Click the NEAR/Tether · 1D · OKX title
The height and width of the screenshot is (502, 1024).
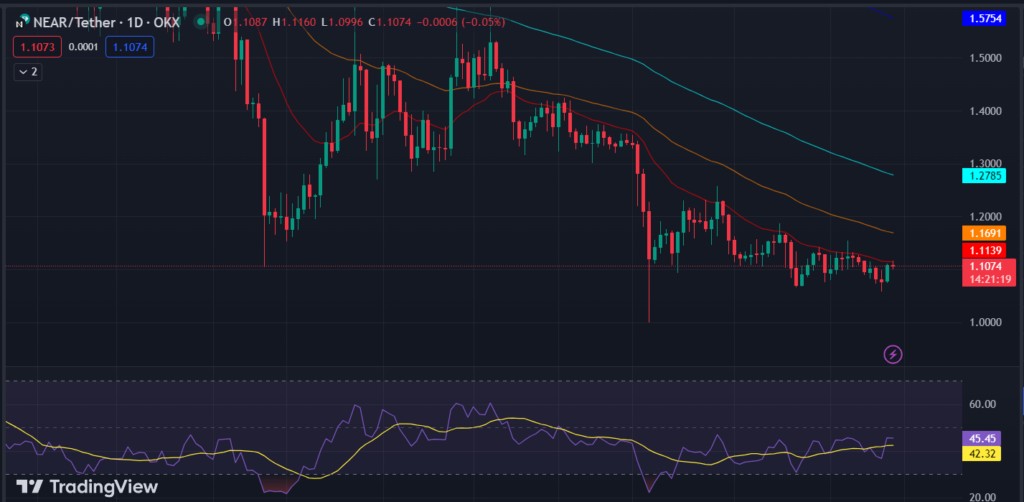105,22
